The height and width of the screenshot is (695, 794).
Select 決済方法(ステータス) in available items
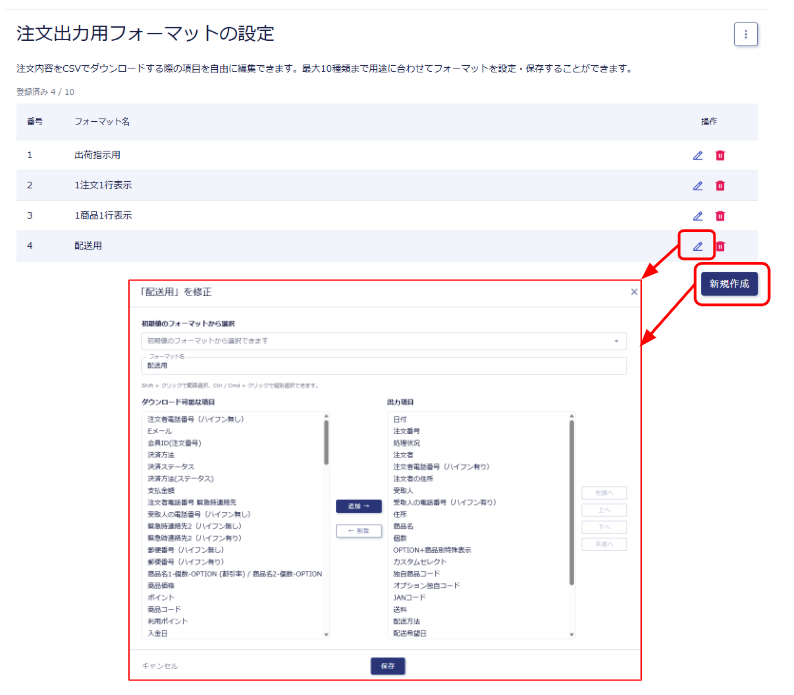click(x=180, y=479)
